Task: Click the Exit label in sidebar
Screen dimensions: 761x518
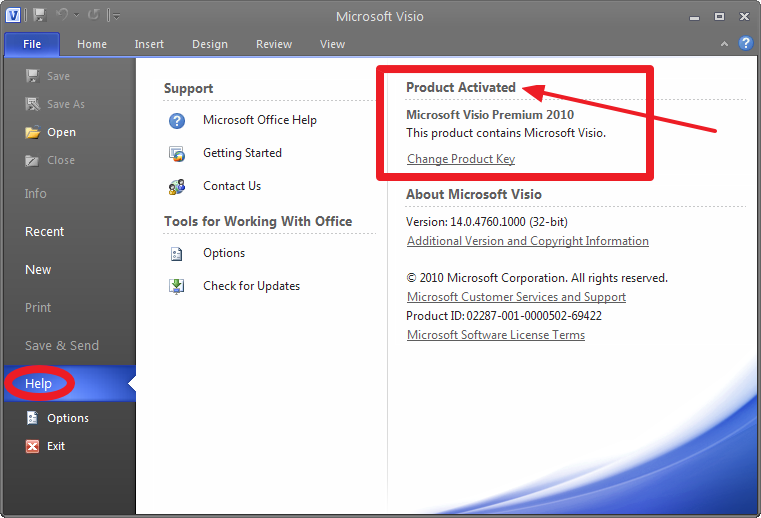Action: click(56, 446)
